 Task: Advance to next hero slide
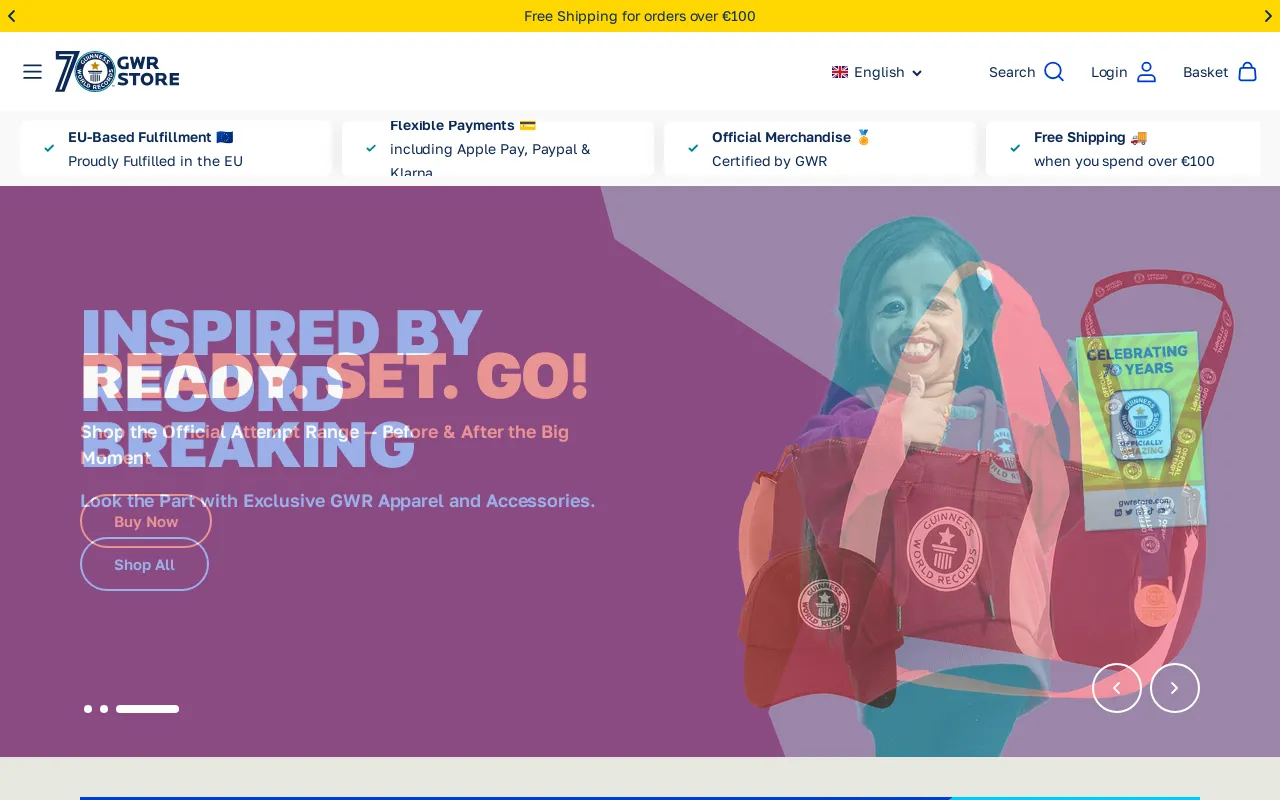(1174, 688)
